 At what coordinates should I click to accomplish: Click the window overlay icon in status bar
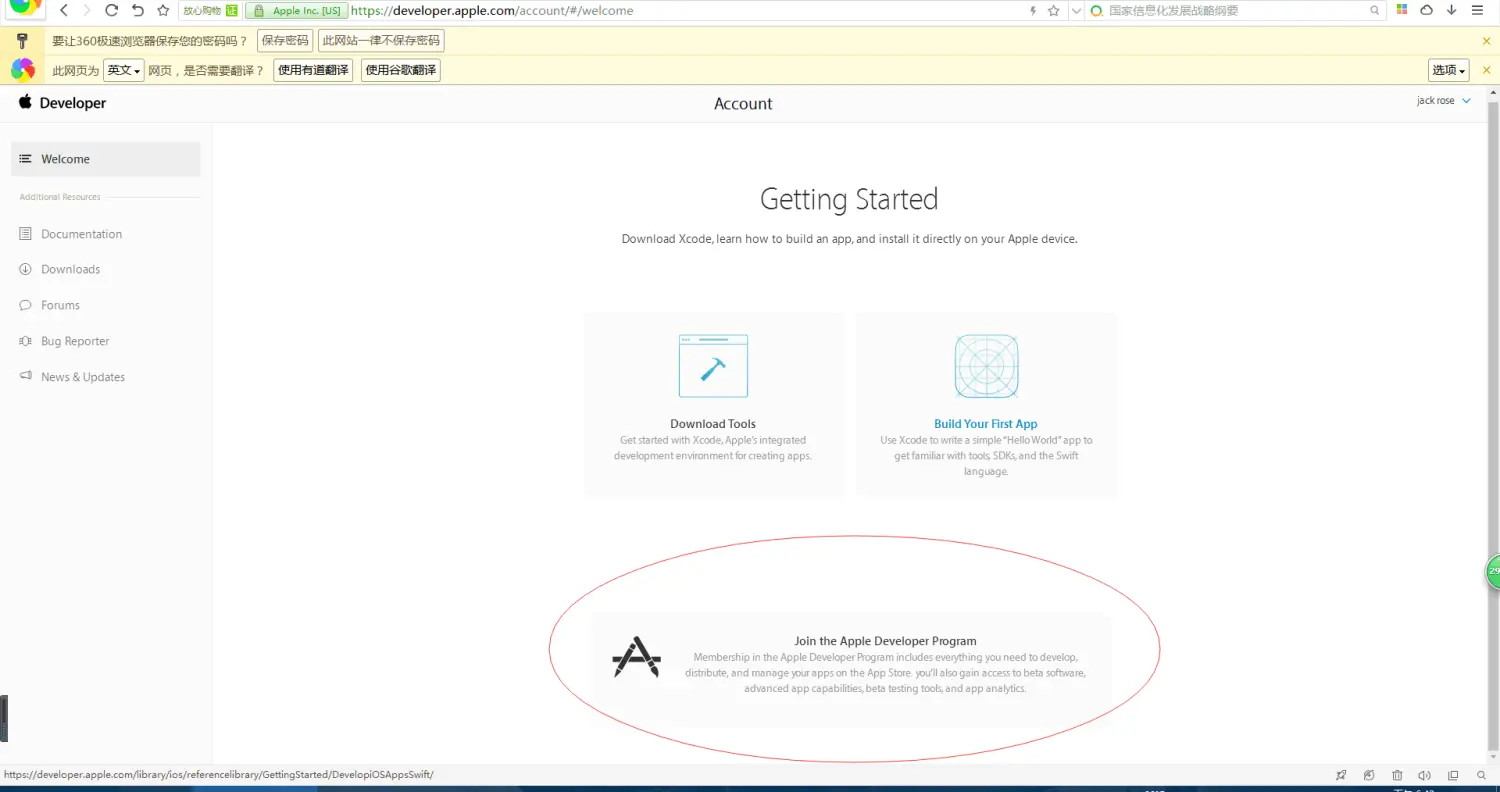(1453, 775)
